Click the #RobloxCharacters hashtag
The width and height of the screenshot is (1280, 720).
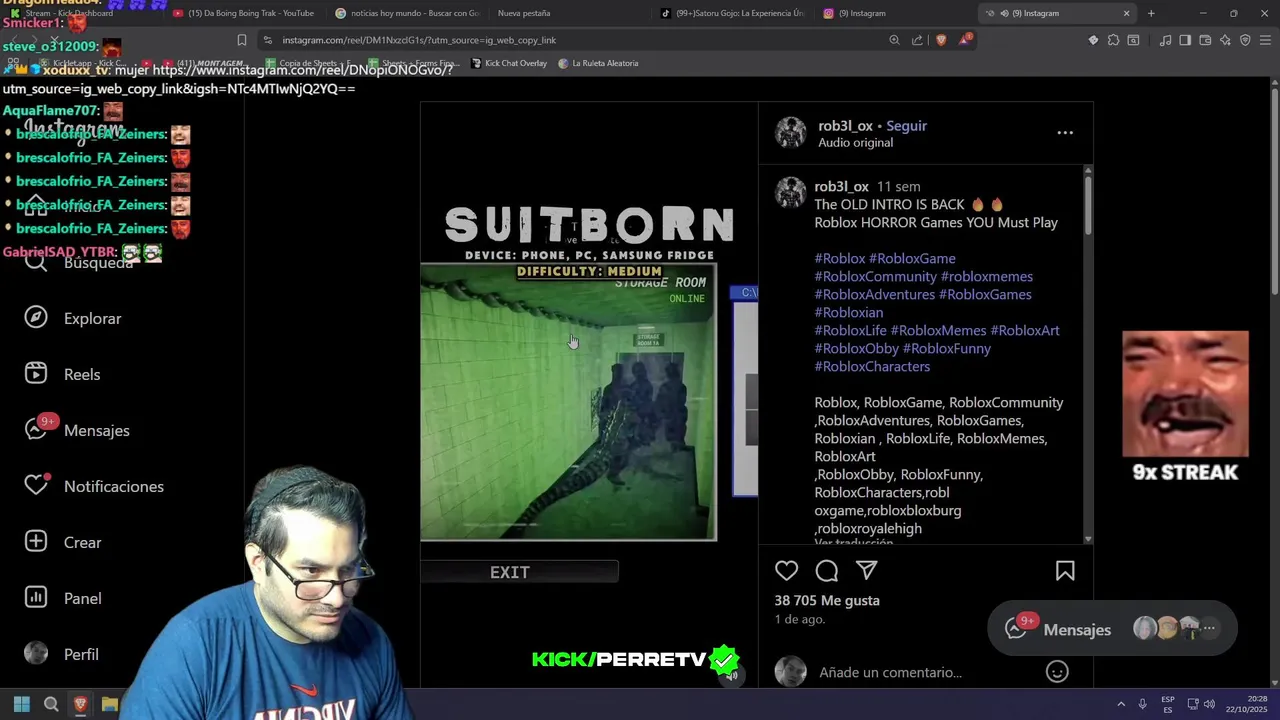tap(872, 366)
